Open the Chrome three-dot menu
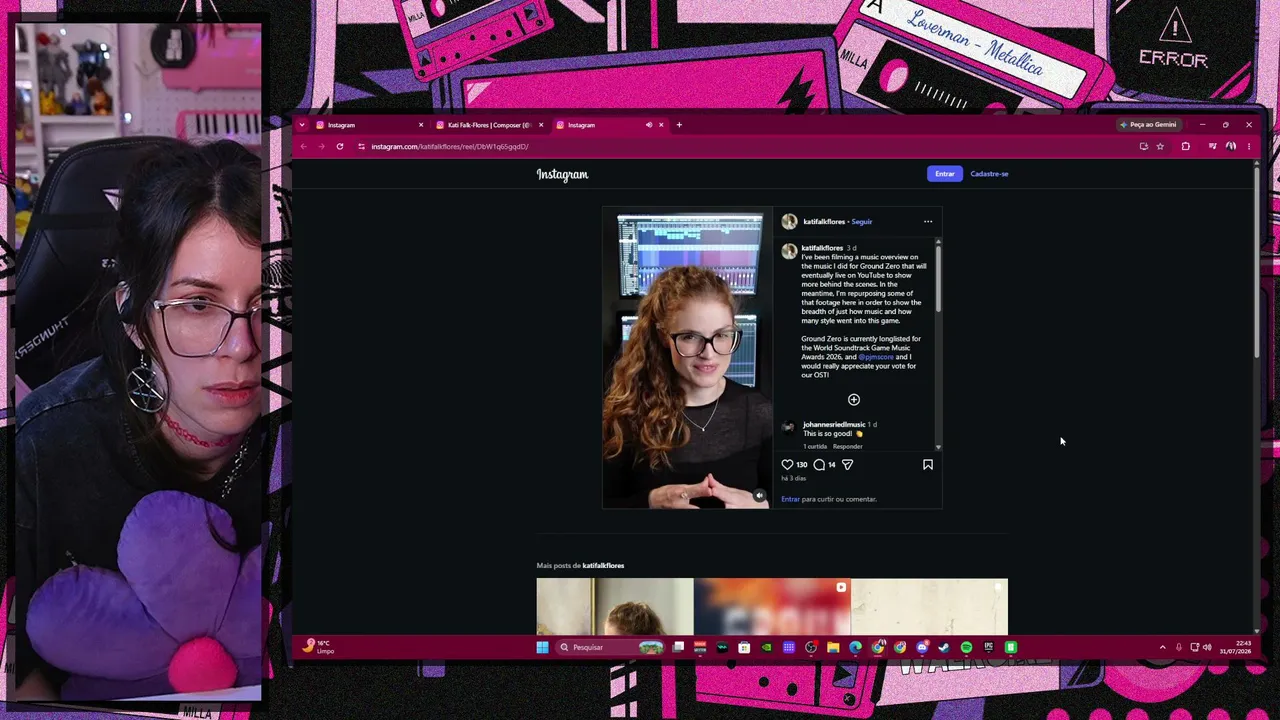The image size is (1280, 720). click(1248, 147)
